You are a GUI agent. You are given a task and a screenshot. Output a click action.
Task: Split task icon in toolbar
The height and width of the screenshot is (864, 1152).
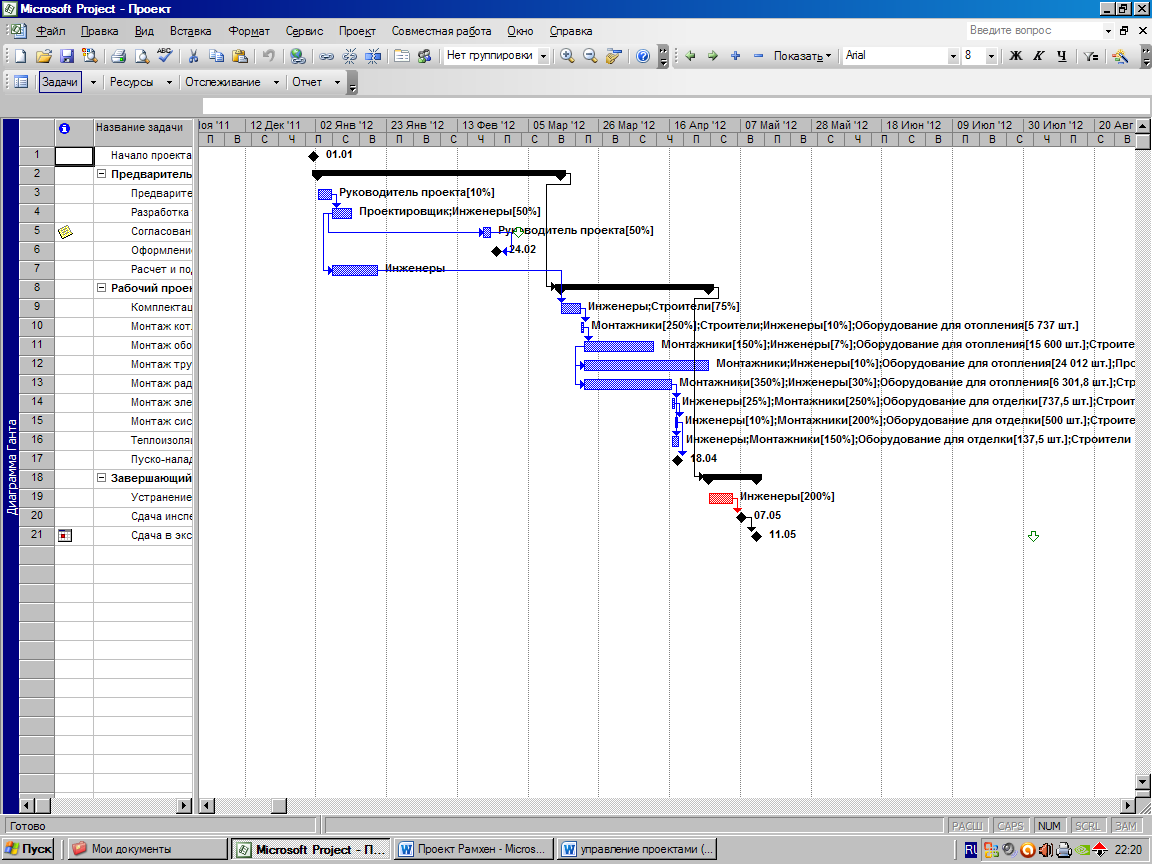tap(372, 56)
